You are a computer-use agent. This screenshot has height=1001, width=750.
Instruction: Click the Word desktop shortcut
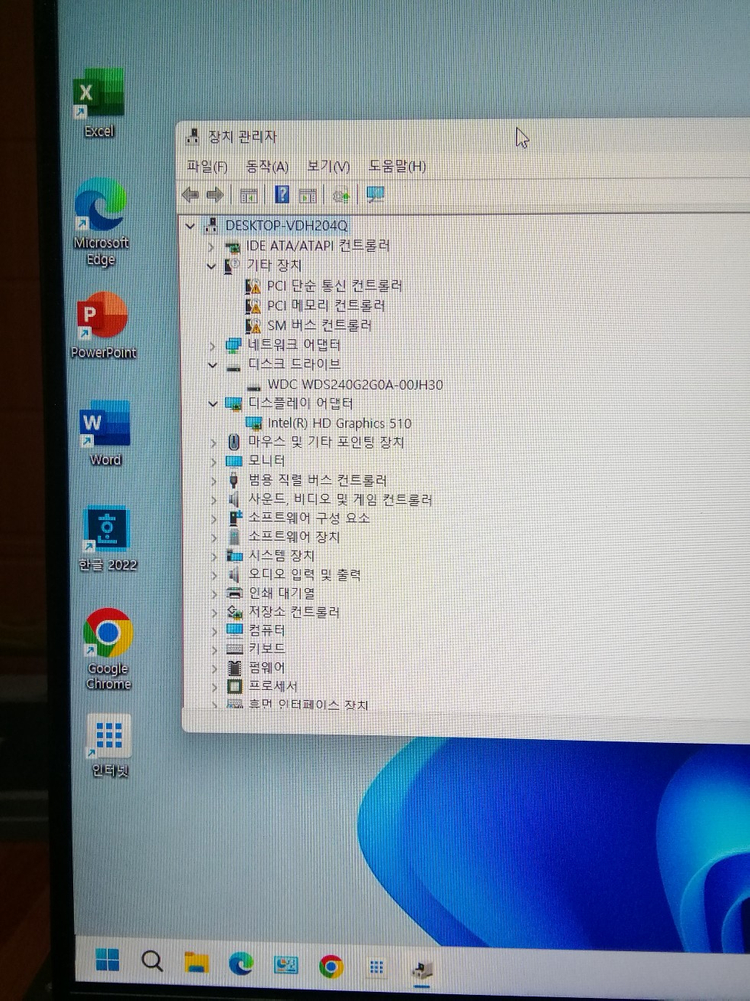(x=105, y=433)
